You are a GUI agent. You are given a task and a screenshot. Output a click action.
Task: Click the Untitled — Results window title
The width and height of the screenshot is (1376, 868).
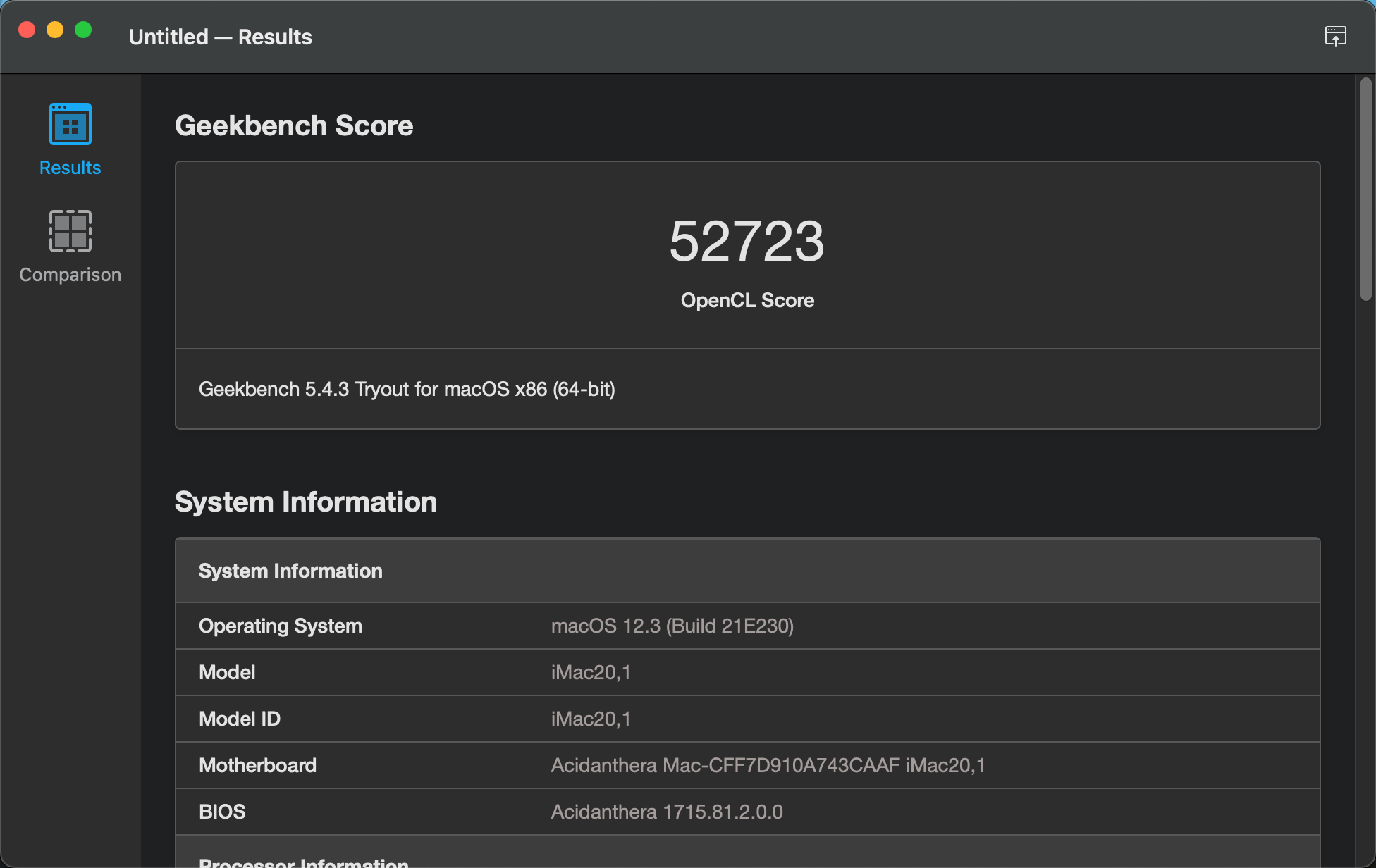(x=220, y=37)
